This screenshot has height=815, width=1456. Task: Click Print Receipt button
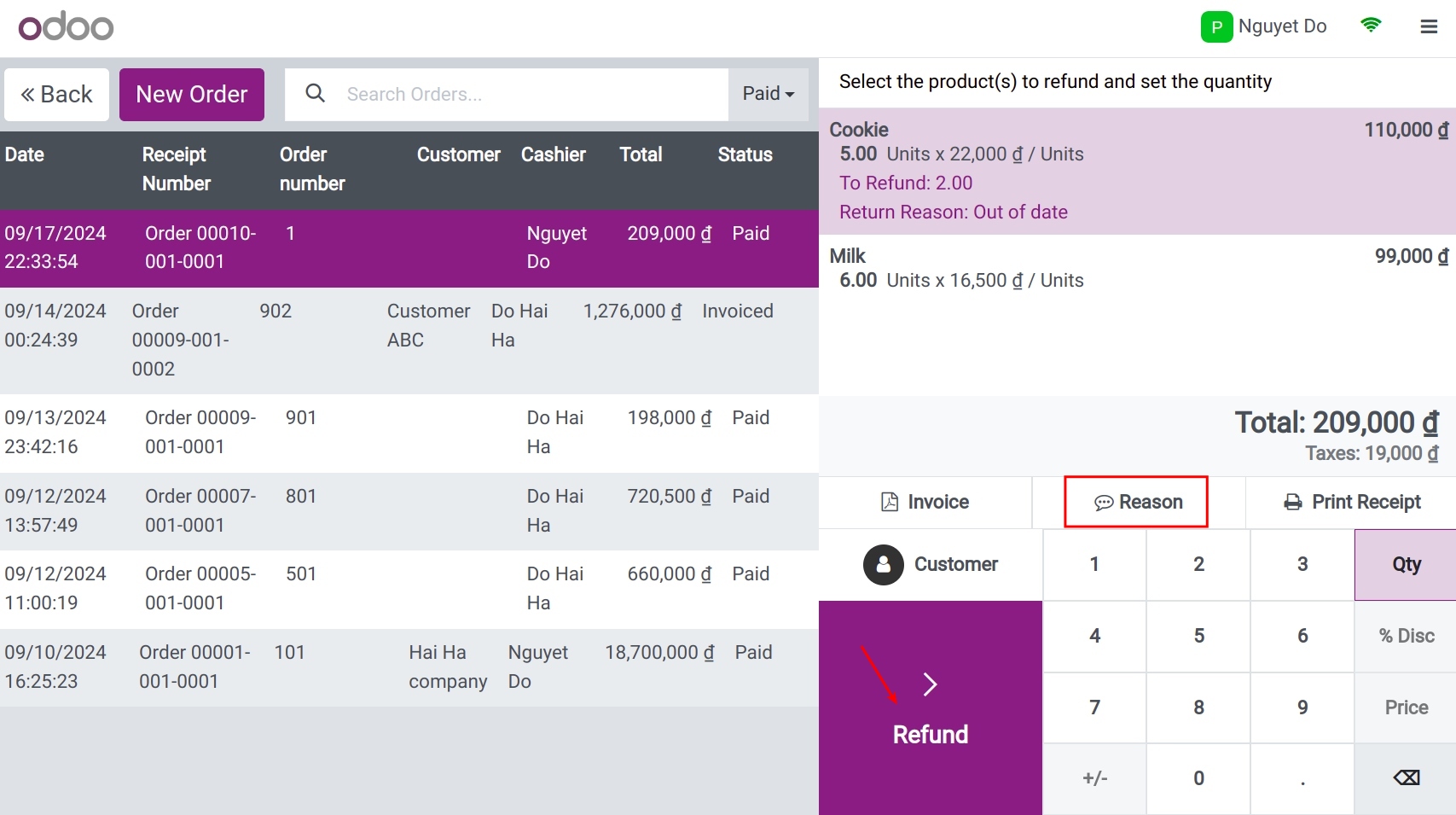coord(1351,502)
